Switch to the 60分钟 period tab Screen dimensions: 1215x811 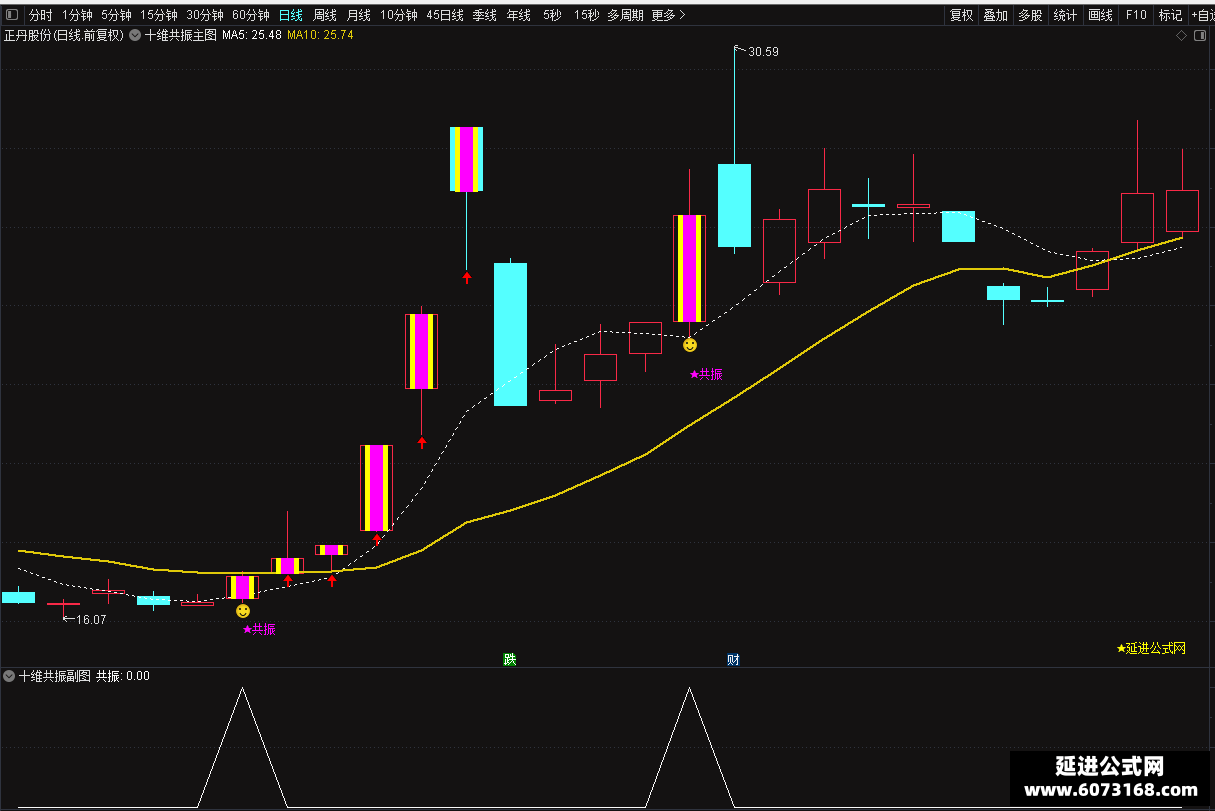point(251,15)
